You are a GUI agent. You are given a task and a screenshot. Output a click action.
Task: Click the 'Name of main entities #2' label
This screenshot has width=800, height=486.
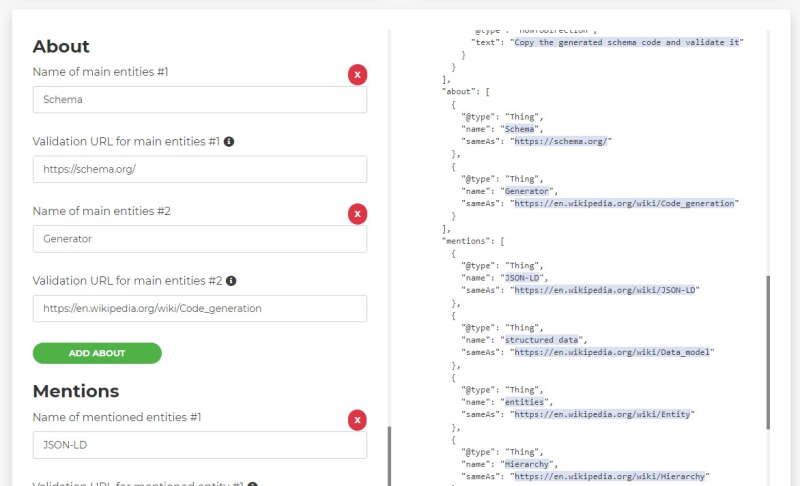point(102,211)
